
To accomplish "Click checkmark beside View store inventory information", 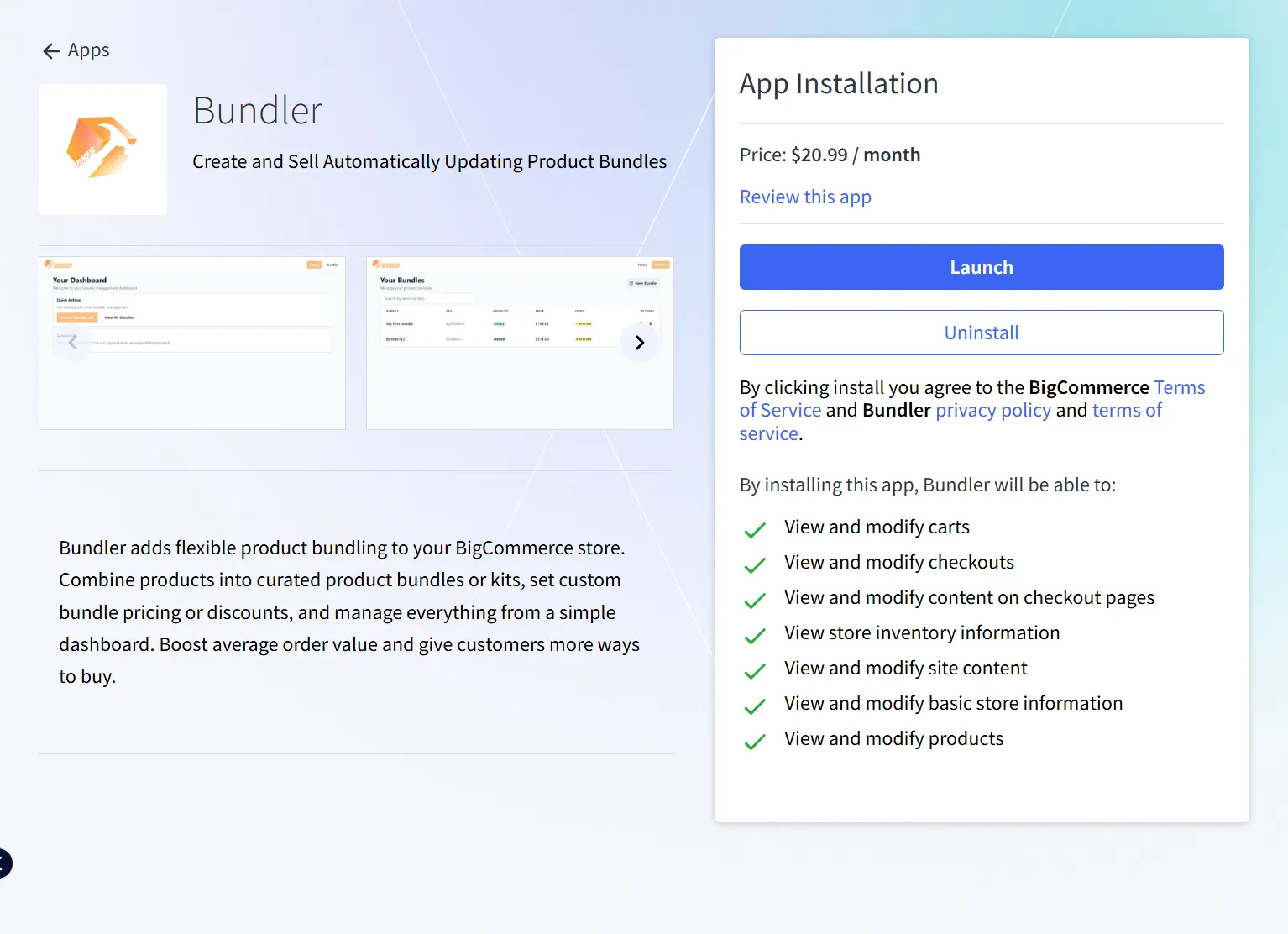I will point(755,636).
